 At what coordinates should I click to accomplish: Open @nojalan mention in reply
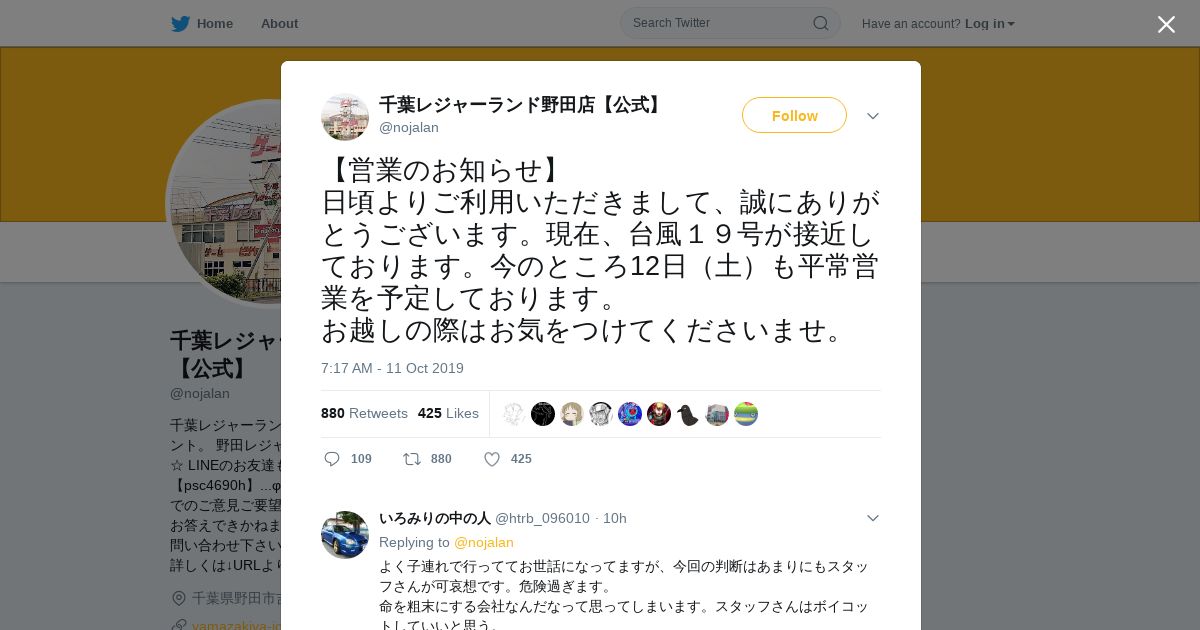click(x=484, y=542)
